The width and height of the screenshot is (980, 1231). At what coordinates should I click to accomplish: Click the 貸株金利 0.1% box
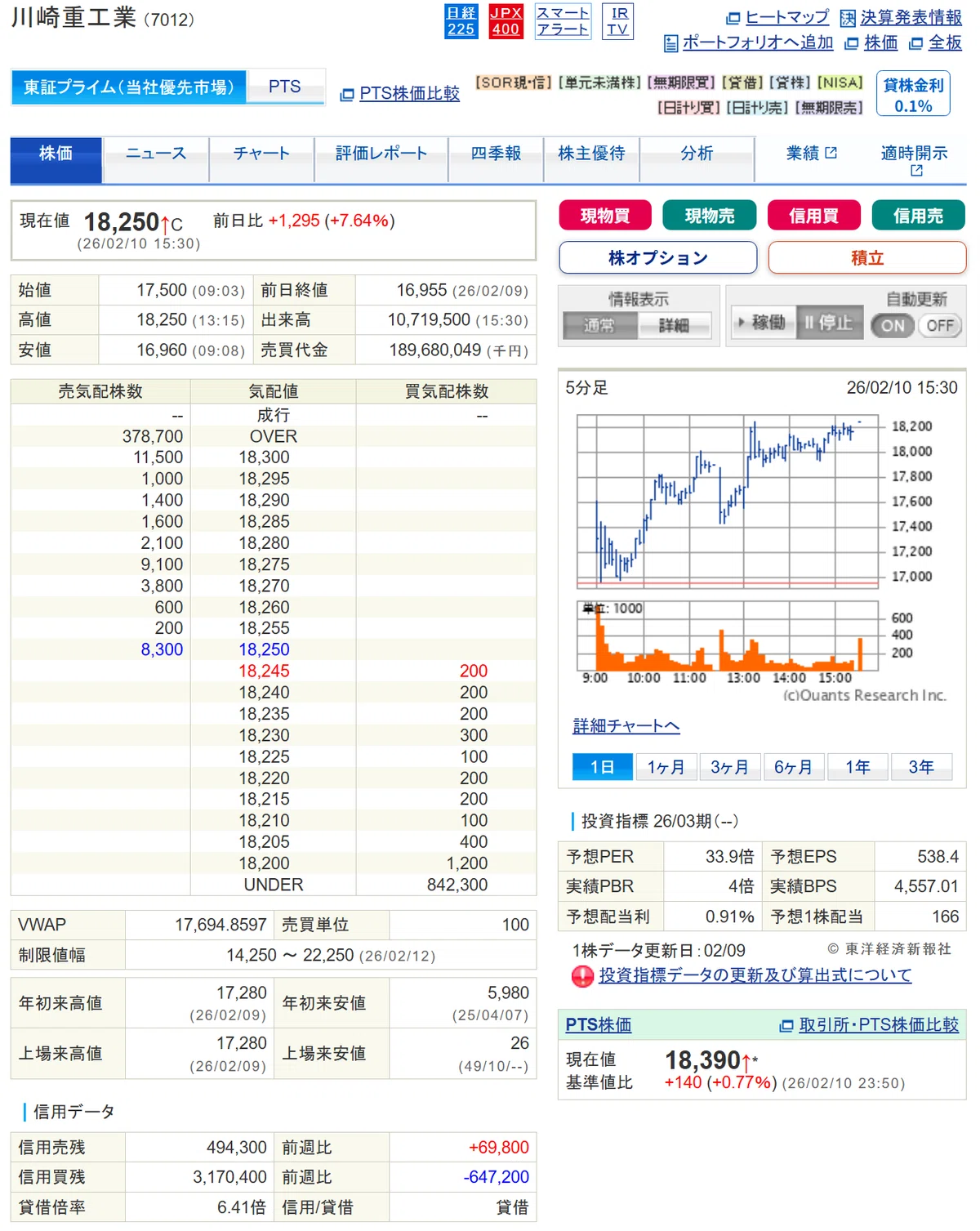click(913, 95)
